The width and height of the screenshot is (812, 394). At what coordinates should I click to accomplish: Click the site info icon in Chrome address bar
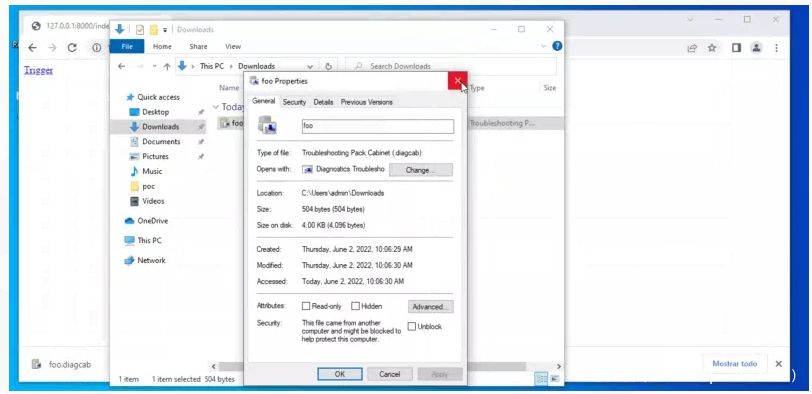pos(97,48)
